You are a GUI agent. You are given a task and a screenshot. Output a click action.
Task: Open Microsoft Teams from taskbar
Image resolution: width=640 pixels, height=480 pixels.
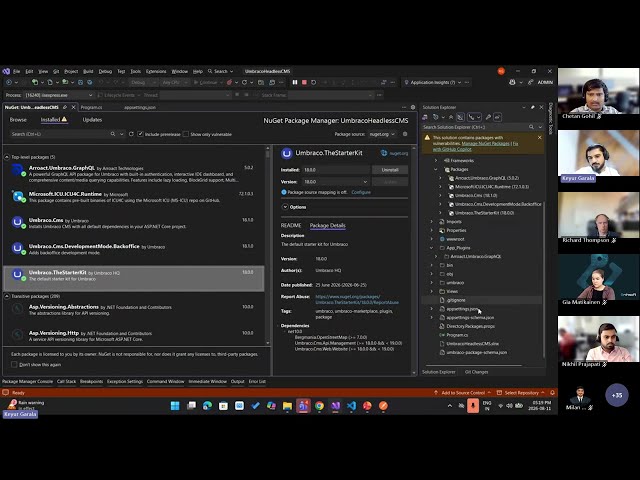tap(303, 406)
